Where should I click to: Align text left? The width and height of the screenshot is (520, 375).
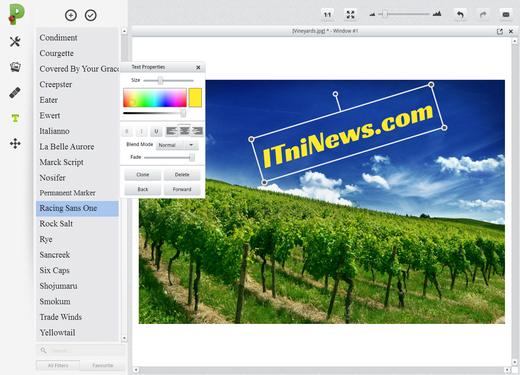click(171, 131)
